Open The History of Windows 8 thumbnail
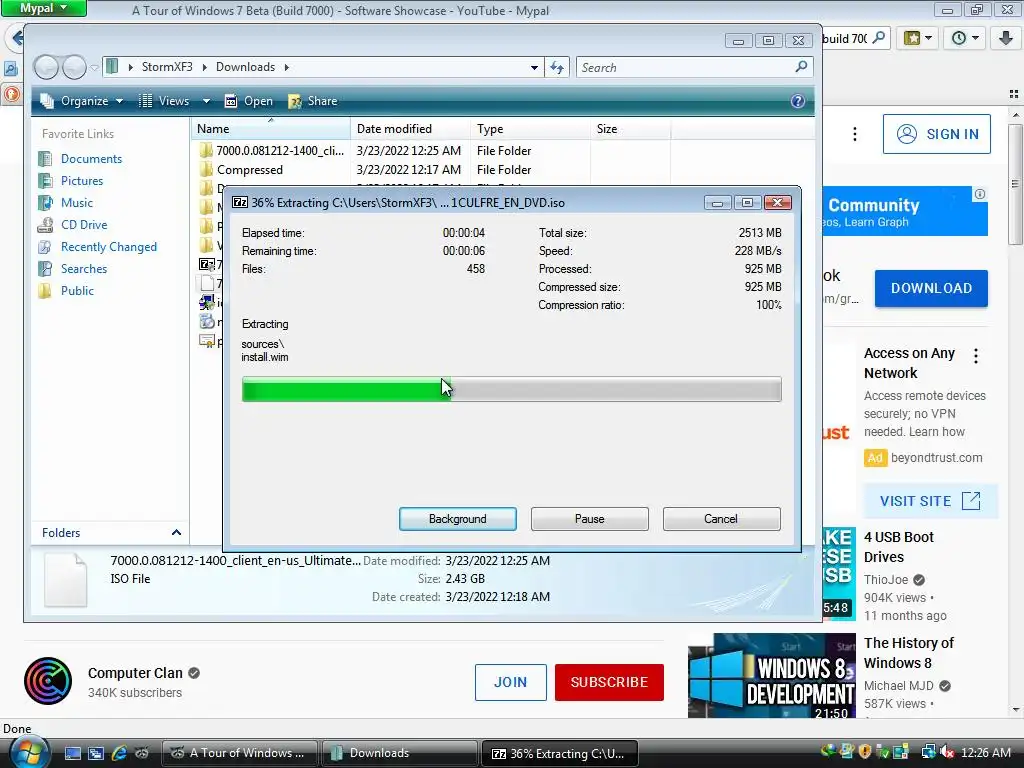Viewport: 1024px width, 768px height. click(x=772, y=675)
